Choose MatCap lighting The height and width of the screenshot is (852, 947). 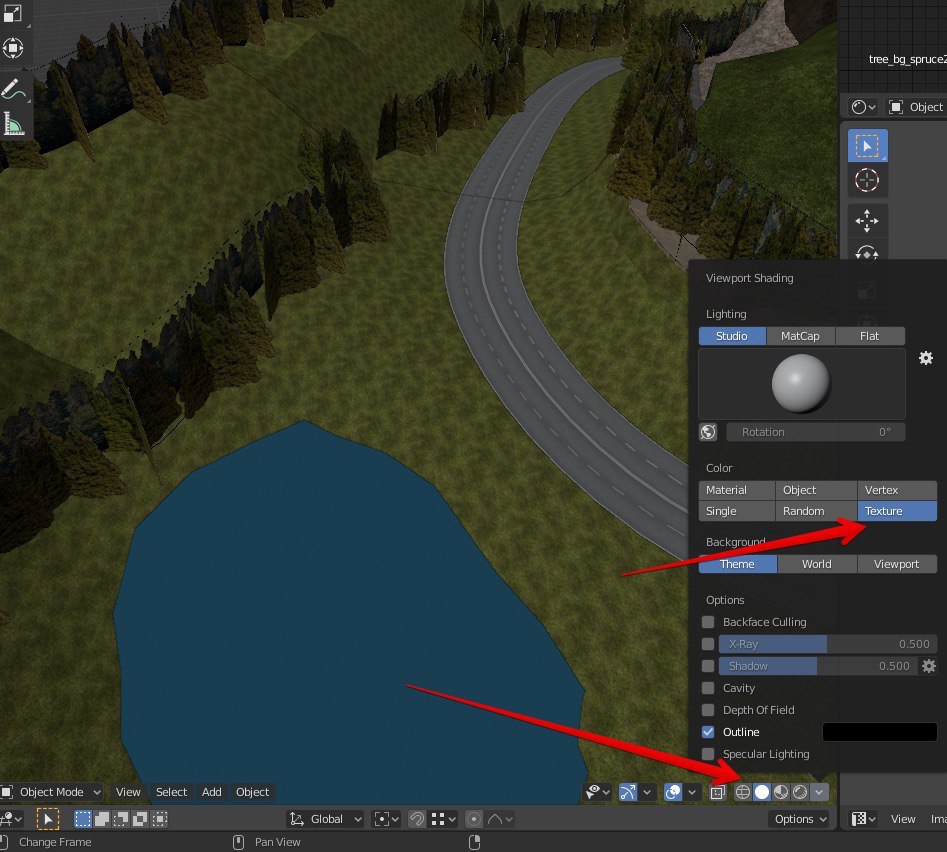click(800, 336)
